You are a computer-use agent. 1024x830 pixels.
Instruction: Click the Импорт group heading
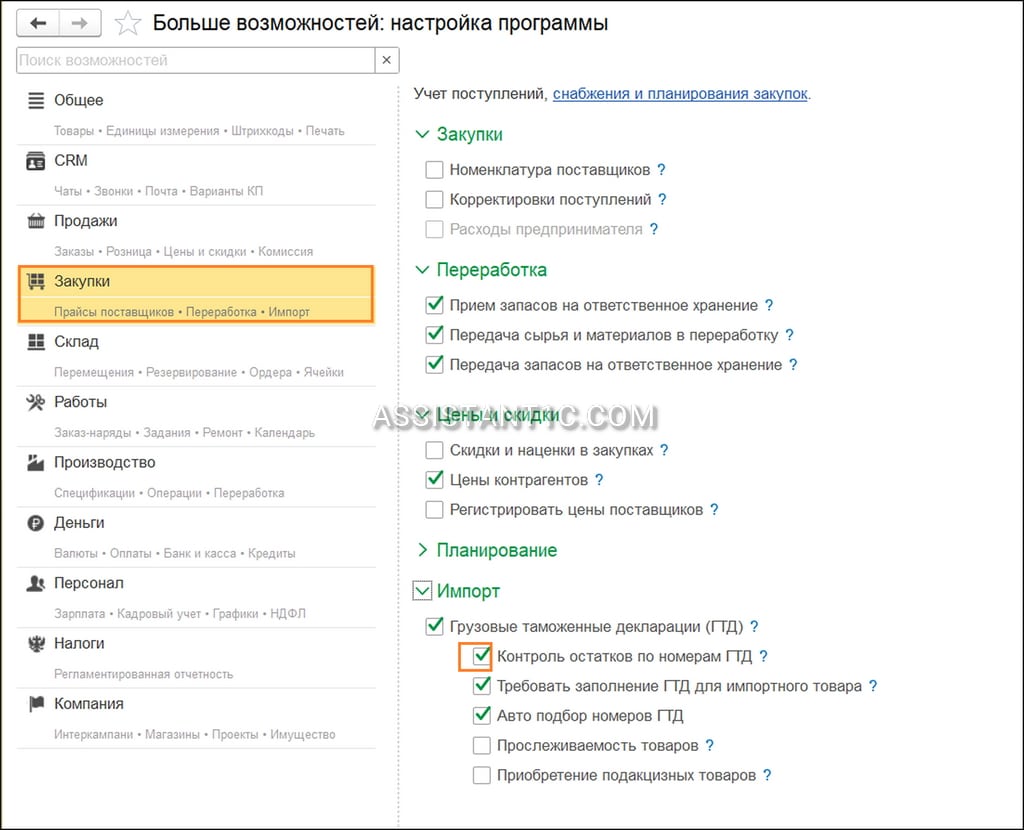468,591
